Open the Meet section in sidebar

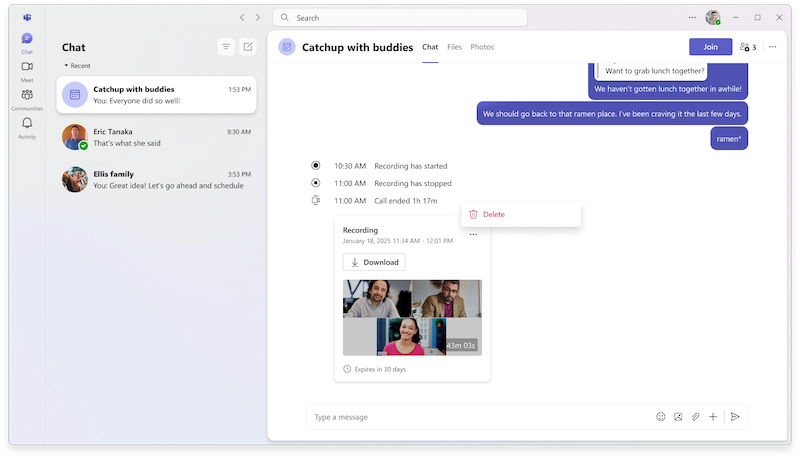tap(27, 67)
